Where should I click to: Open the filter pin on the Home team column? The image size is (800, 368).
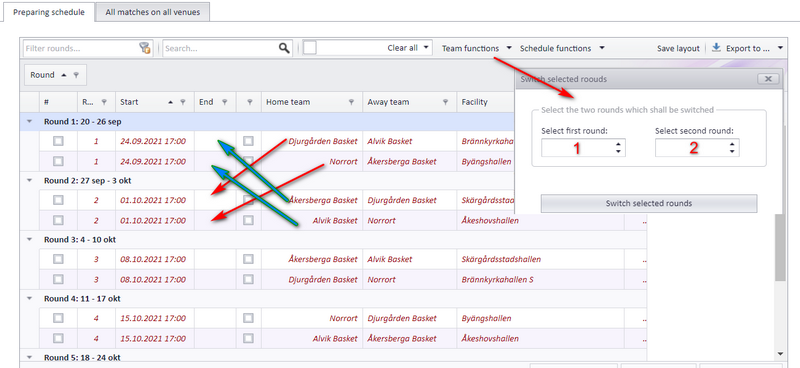click(351, 102)
